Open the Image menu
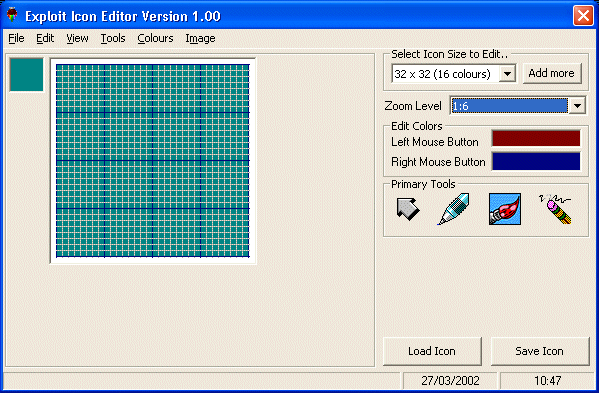Viewport: 599px width, 393px height. [x=200, y=38]
